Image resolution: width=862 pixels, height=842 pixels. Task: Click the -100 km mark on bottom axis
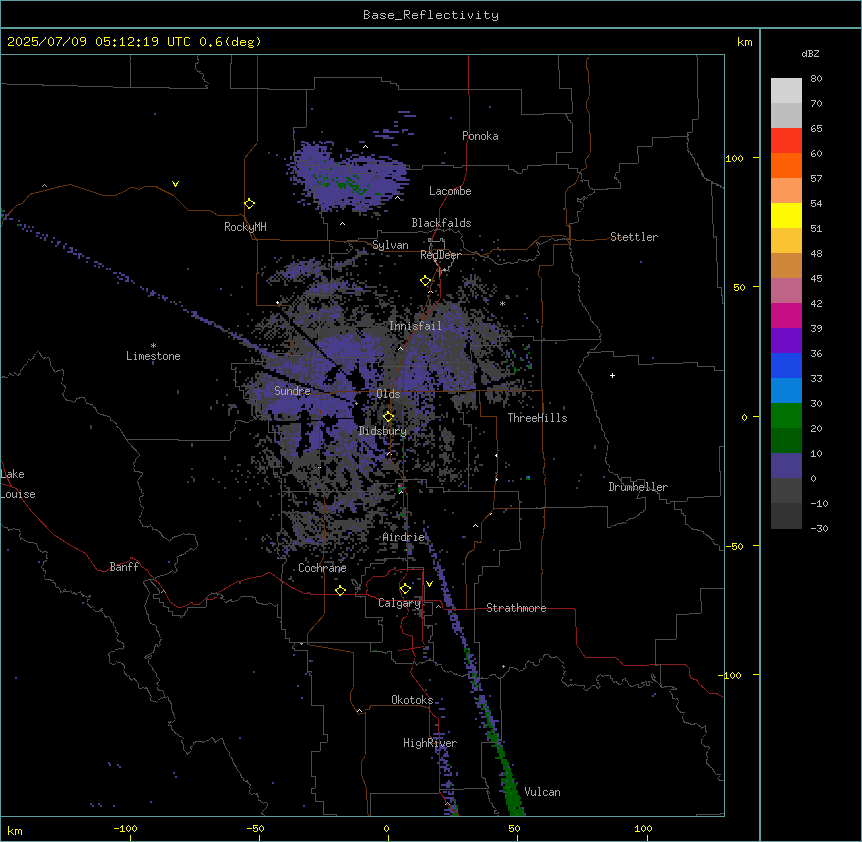tap(125, 828)
